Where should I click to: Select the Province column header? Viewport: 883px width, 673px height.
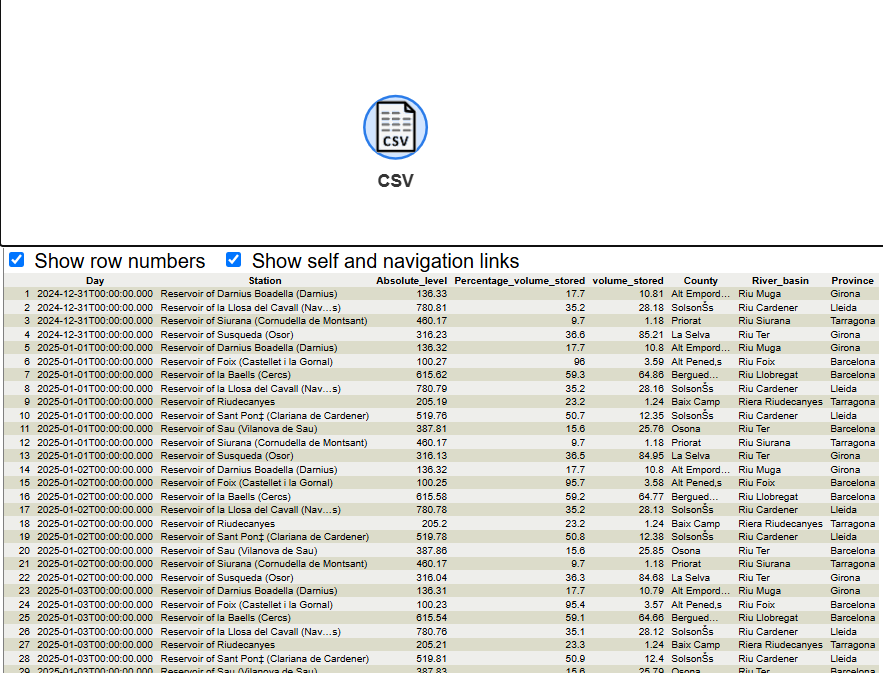coord(852,281)
